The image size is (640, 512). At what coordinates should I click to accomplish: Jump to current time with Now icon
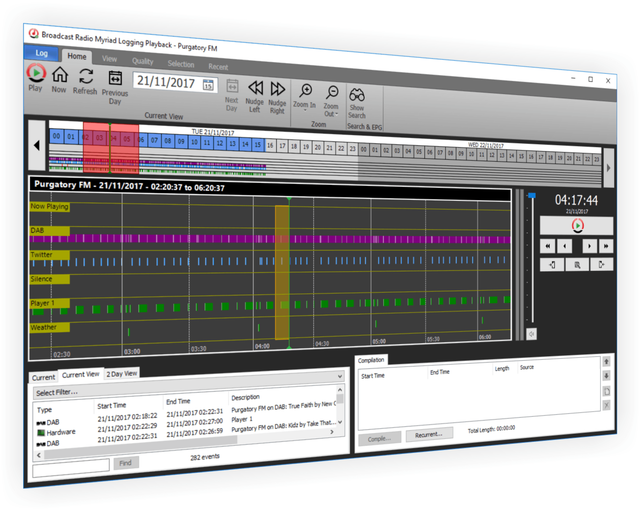coord(60,75)
